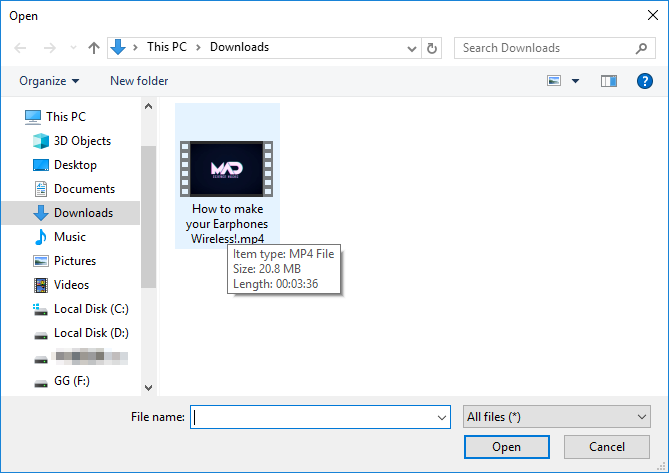Click New folder in the toolbar
Image resolution: width=669 pixels, height=473 pixels.
(x=139, y=81)
